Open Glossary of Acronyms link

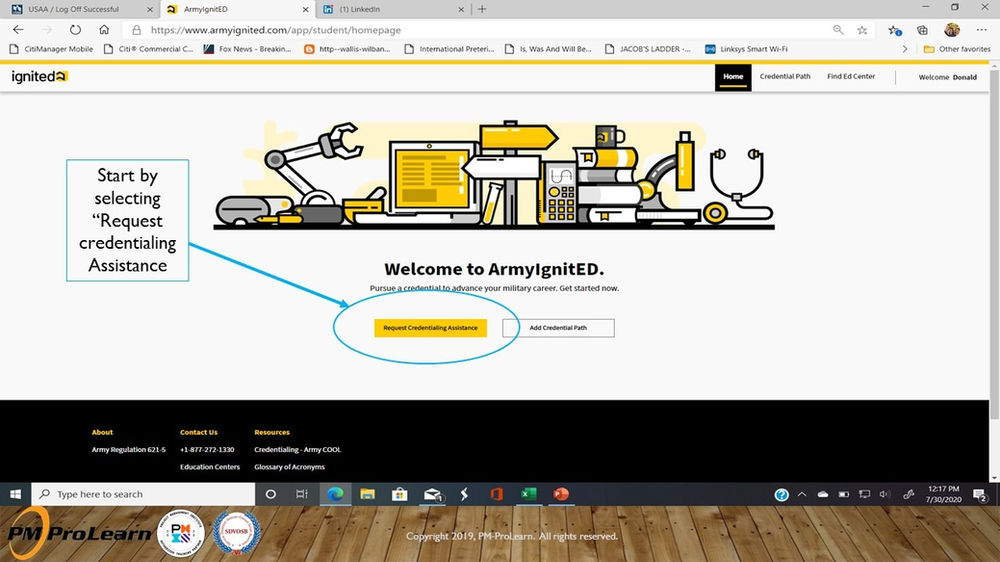coord(290,467)
